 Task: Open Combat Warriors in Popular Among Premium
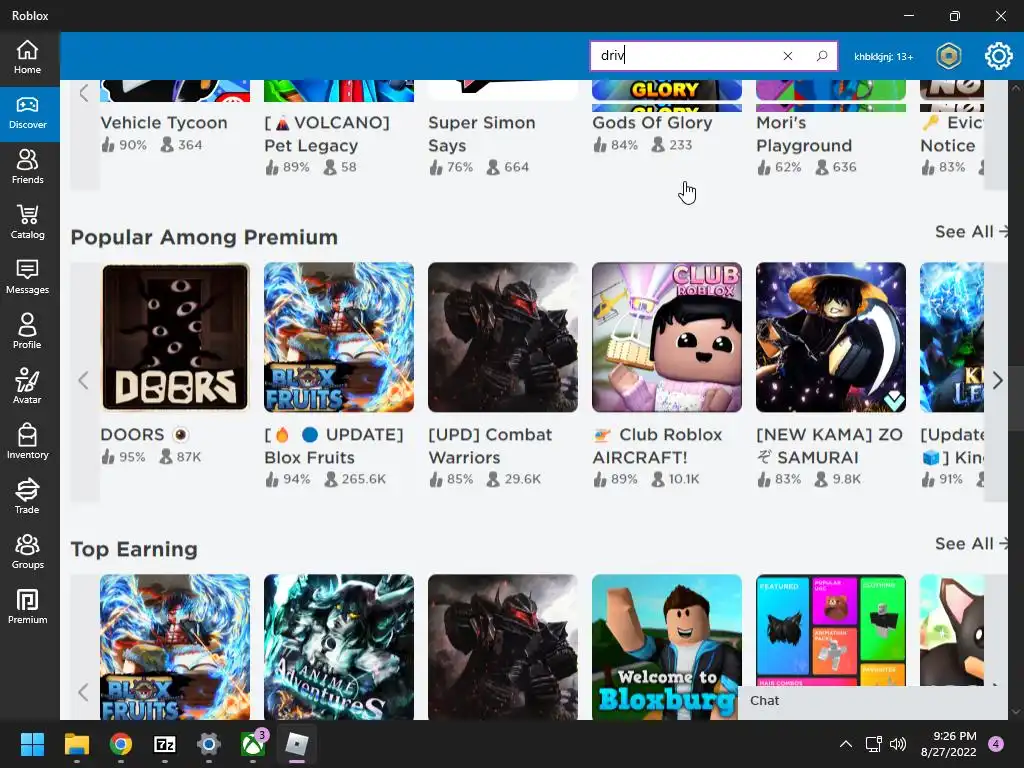(x=503, y=337)
